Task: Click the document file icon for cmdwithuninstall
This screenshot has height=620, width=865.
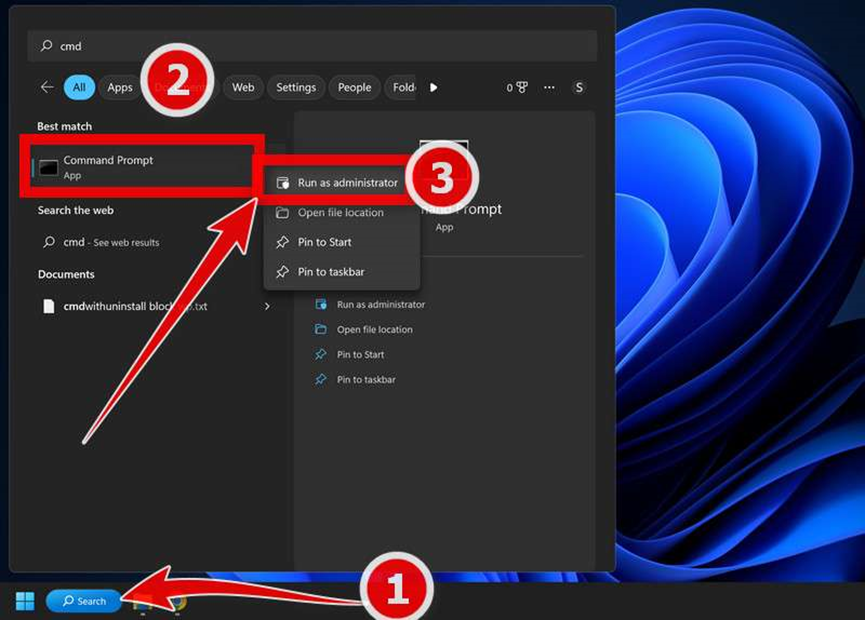Action: click(49, 306)
